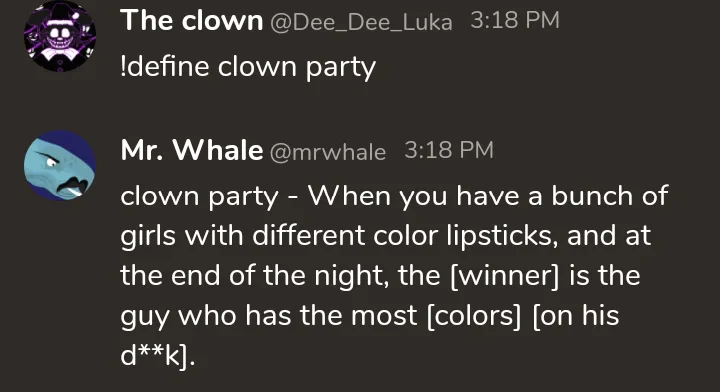Follow the bracketed [winner] link

[x=505, y=275]
